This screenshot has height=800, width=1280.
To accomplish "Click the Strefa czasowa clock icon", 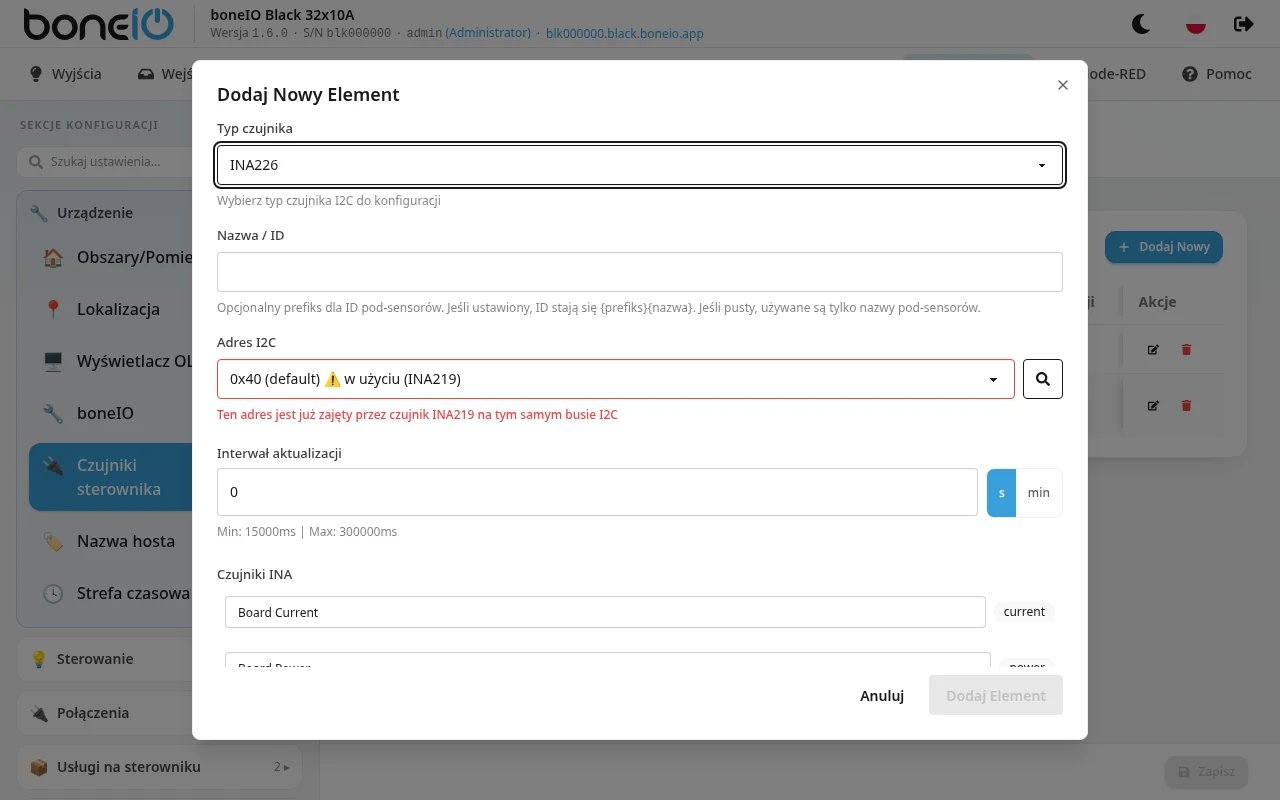I will click(x=53, y=593).
